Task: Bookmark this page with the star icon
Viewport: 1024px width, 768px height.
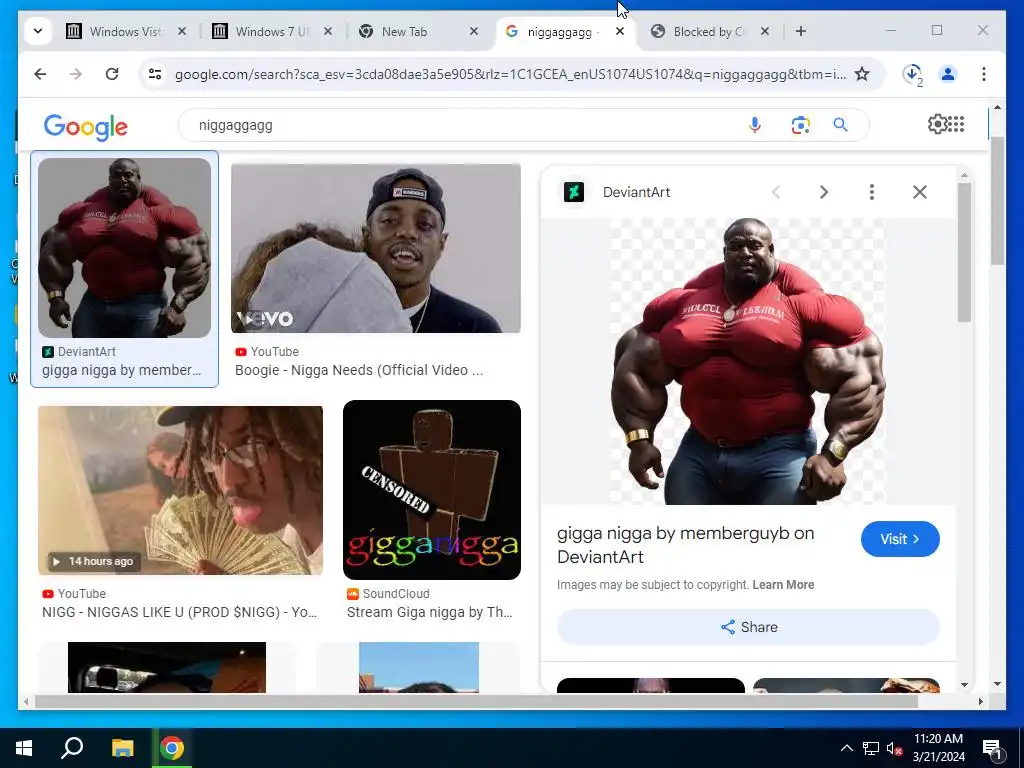Action: pyautogui.click(x=862, y=74)
